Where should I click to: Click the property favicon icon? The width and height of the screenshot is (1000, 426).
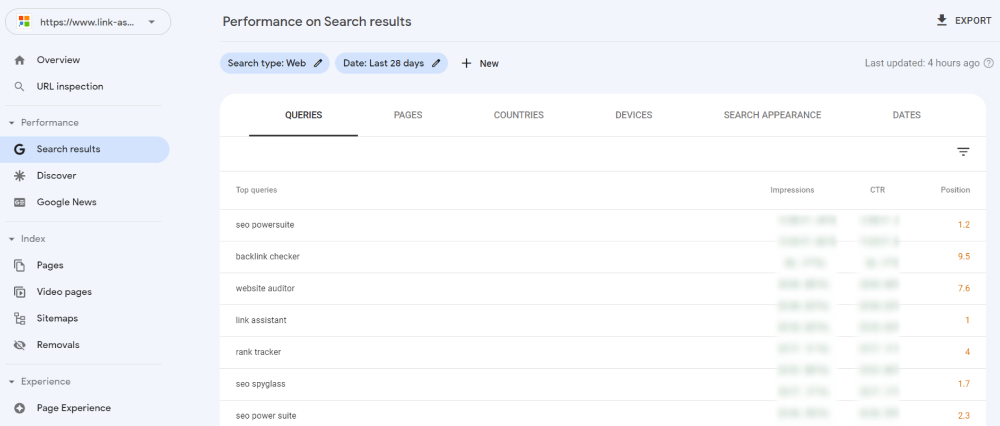click(24, 22)
